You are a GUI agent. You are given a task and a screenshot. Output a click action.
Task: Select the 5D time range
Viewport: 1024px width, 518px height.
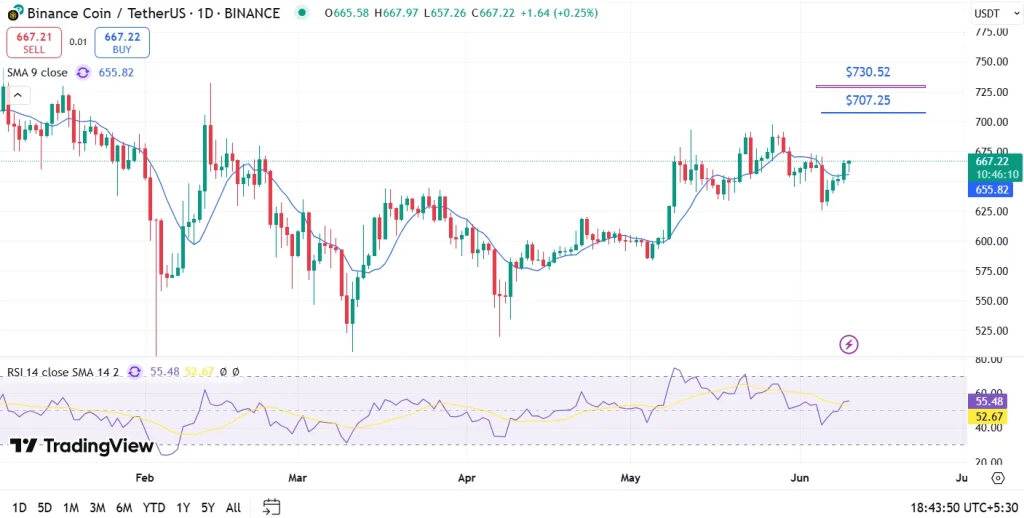point(44,508)
